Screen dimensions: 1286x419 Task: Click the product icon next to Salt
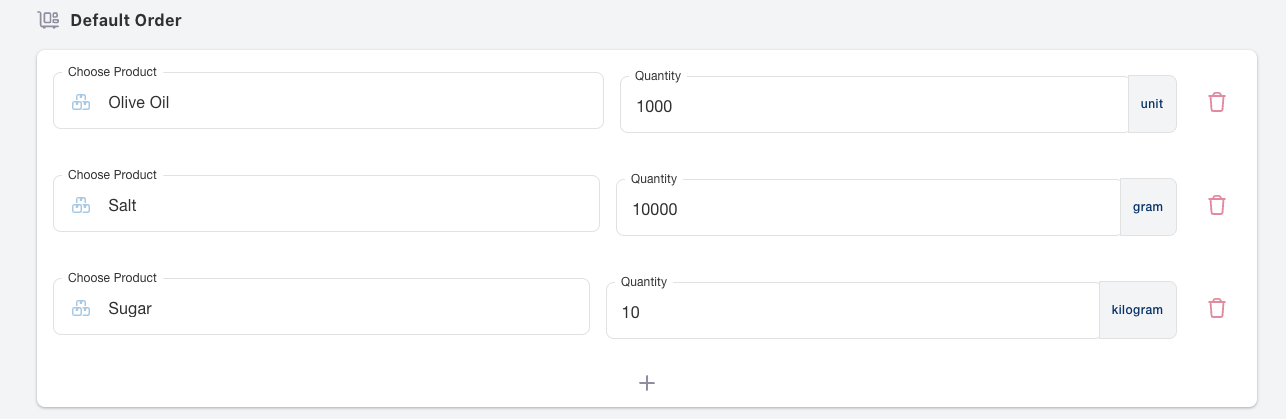click(x=82, y=205)
